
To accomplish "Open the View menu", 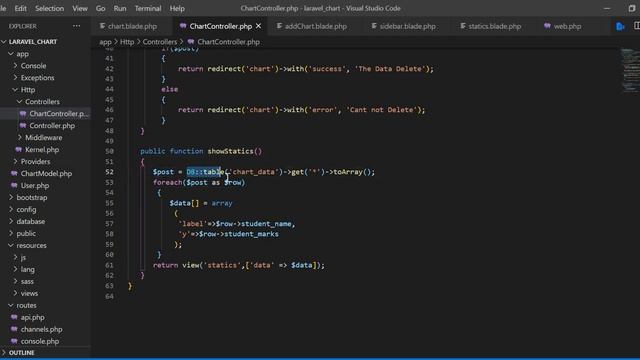I will [80, 8].
